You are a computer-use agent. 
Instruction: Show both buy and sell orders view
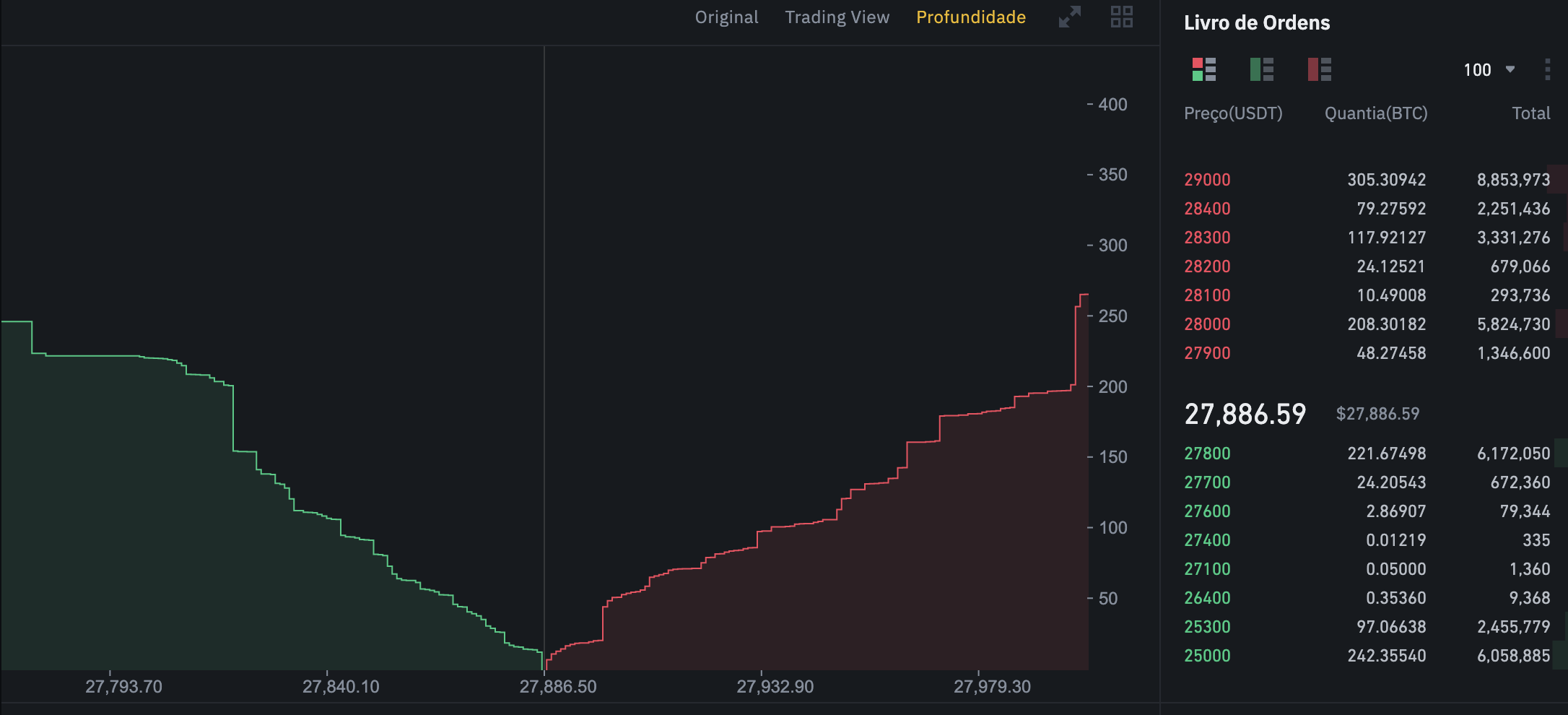coord(1203,69)
